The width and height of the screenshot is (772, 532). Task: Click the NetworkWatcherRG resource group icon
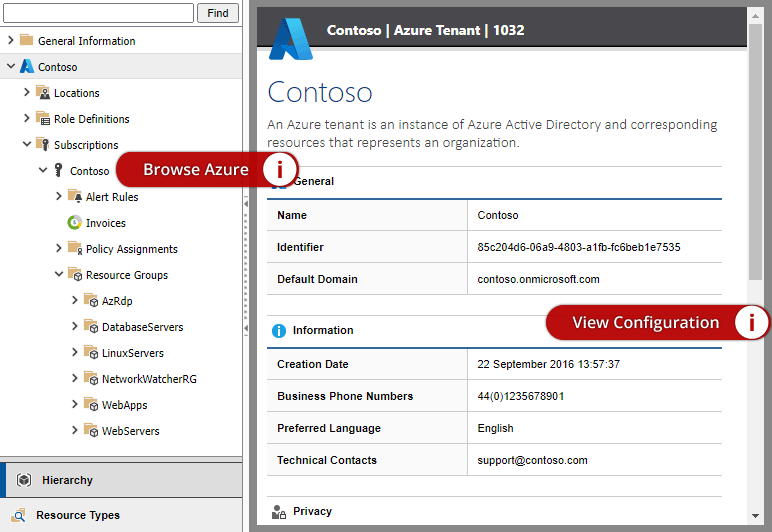point(91,378)
